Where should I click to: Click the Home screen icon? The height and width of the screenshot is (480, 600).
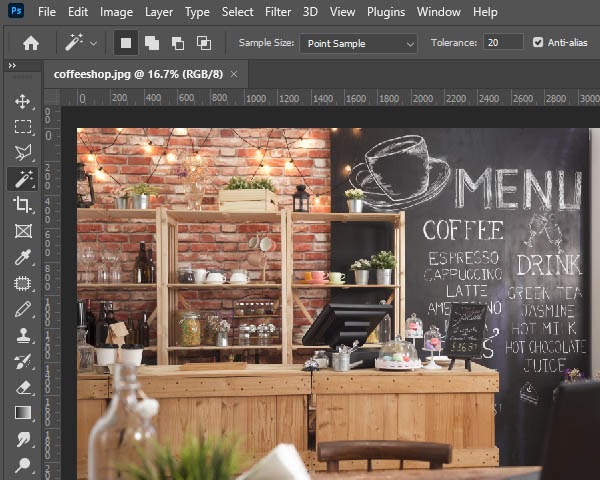click(31, 43)
